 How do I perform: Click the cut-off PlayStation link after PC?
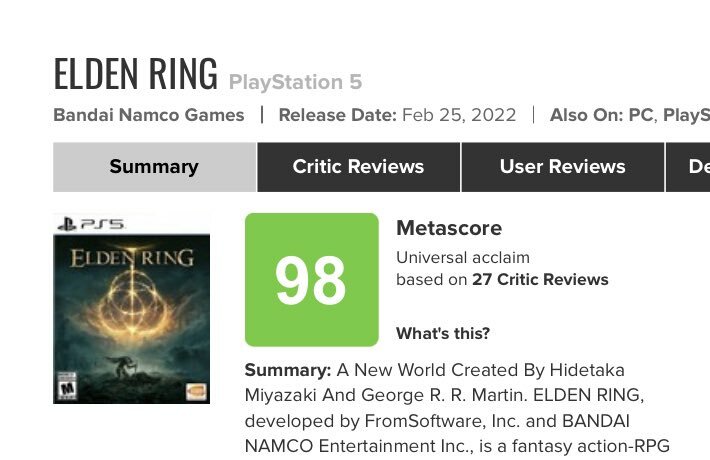686,115
